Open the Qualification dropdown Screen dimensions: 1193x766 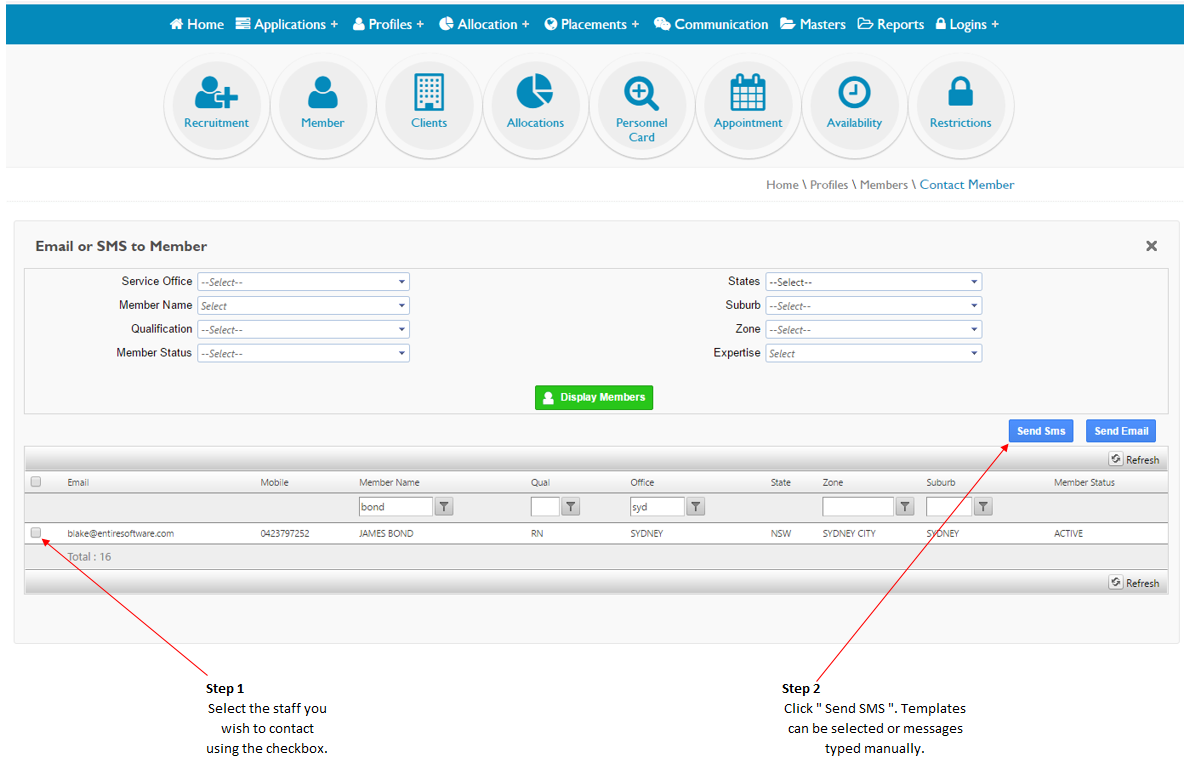click(x=304, y=329)
